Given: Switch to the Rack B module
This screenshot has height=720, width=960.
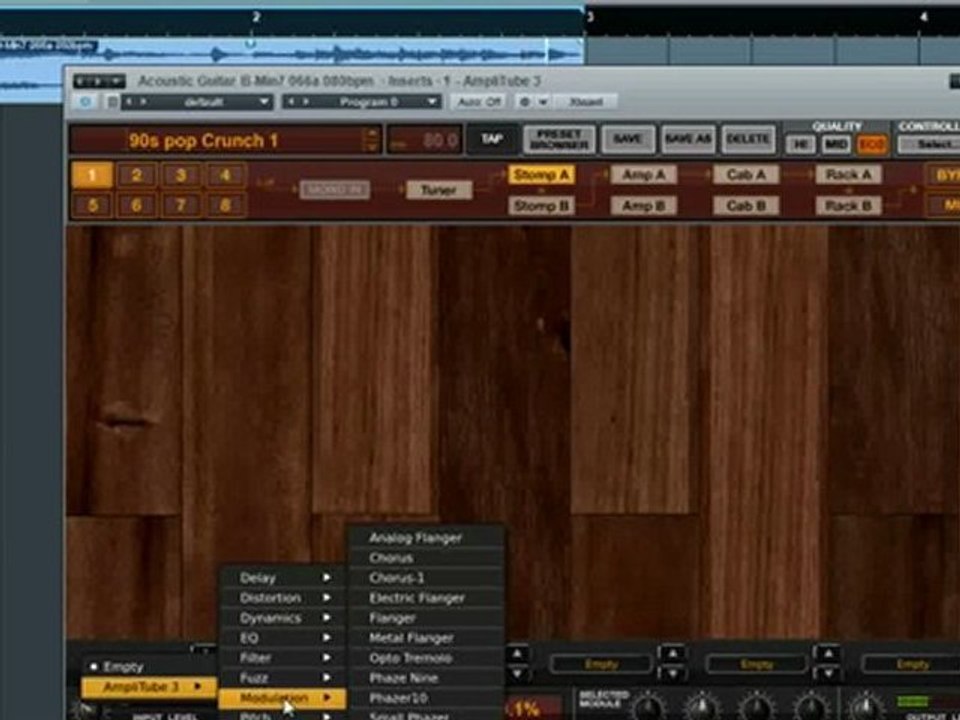Looking at the screenshot, I should pyautogui.click(x=849, y=206).
